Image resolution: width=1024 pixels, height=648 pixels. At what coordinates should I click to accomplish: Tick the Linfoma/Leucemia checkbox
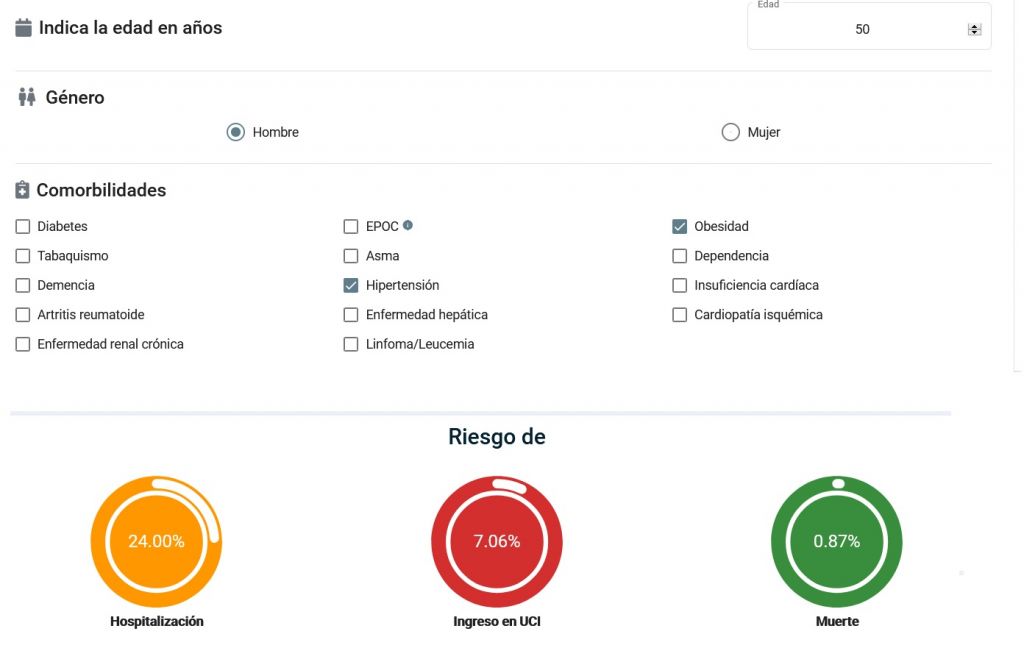coord(351,344)
